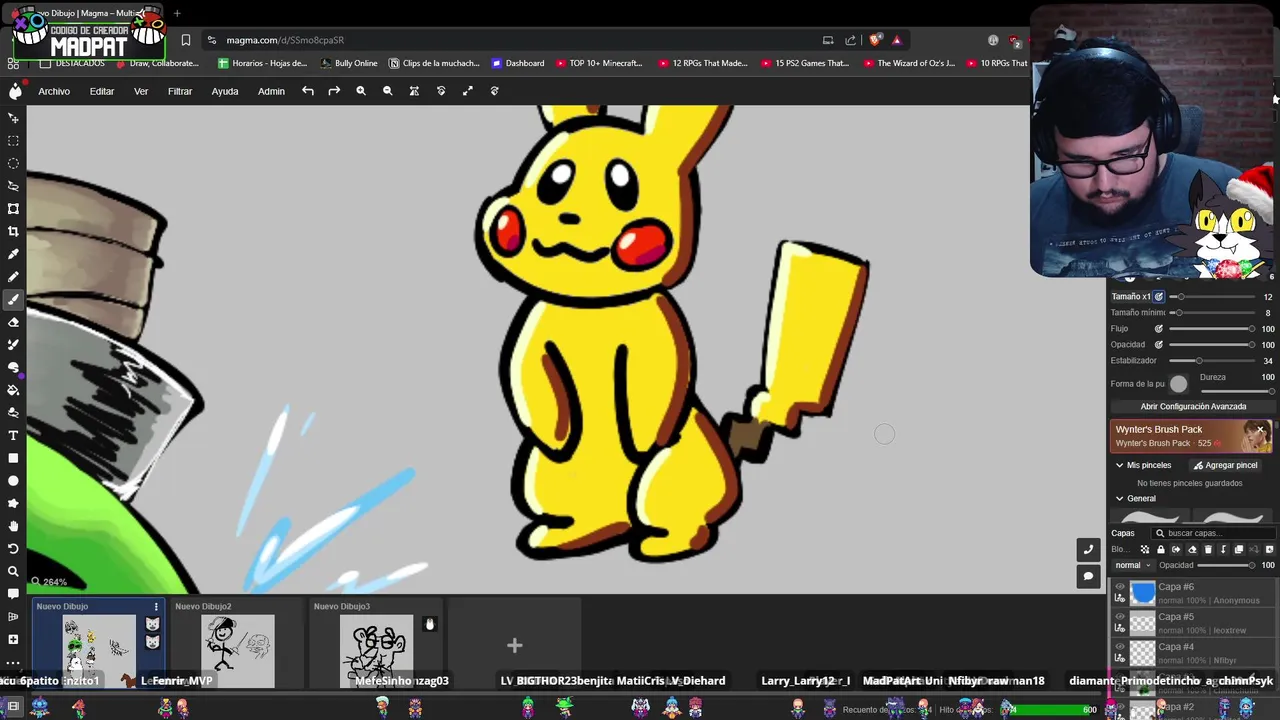Toggle visibility of Capa #6 layer

[1120, 587]
